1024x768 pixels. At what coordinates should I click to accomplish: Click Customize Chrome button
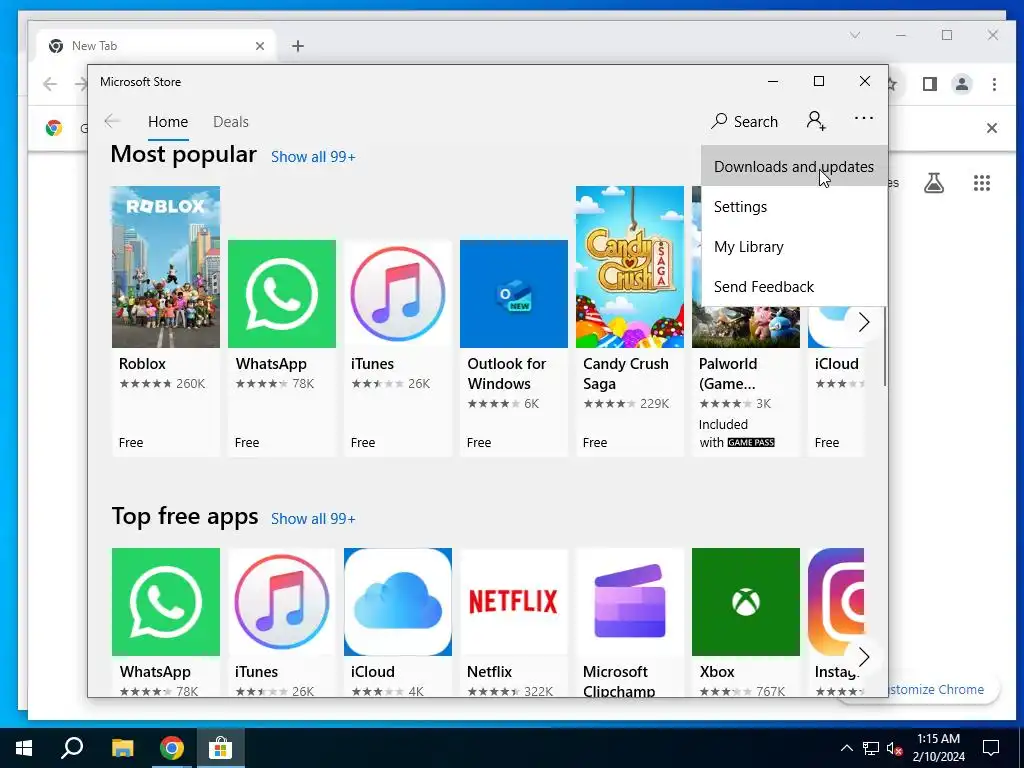pyautogui.click(x=937, y=690)
